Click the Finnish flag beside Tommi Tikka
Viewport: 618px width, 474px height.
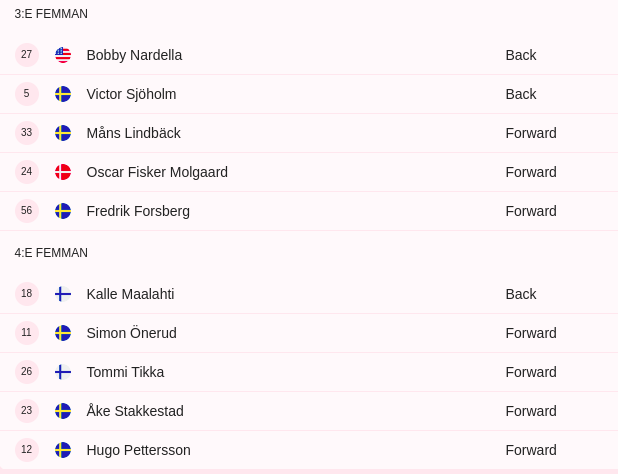pyautogui.click(x=63, y=372)
